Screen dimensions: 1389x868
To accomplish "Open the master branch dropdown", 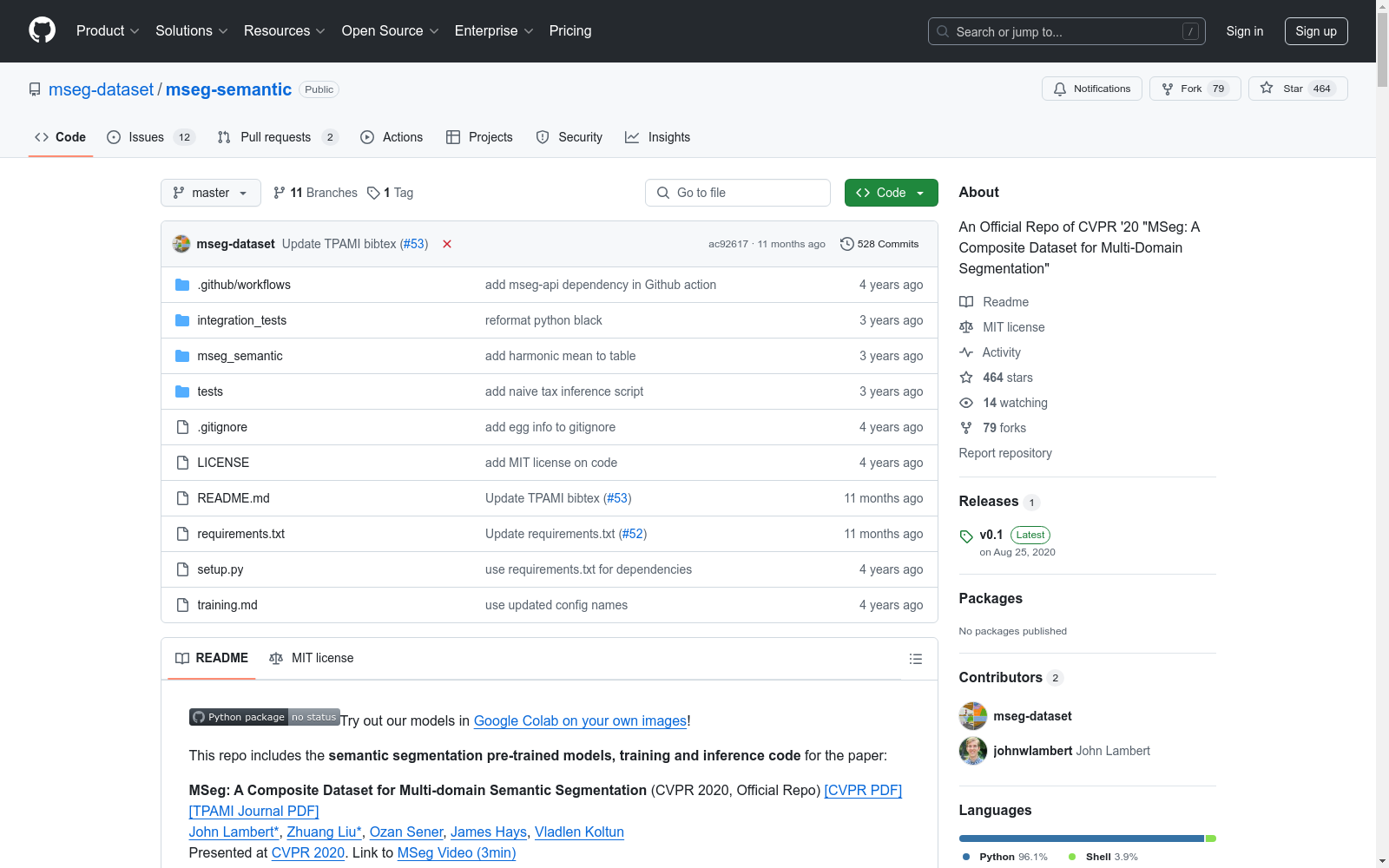I will coord(211,193).
